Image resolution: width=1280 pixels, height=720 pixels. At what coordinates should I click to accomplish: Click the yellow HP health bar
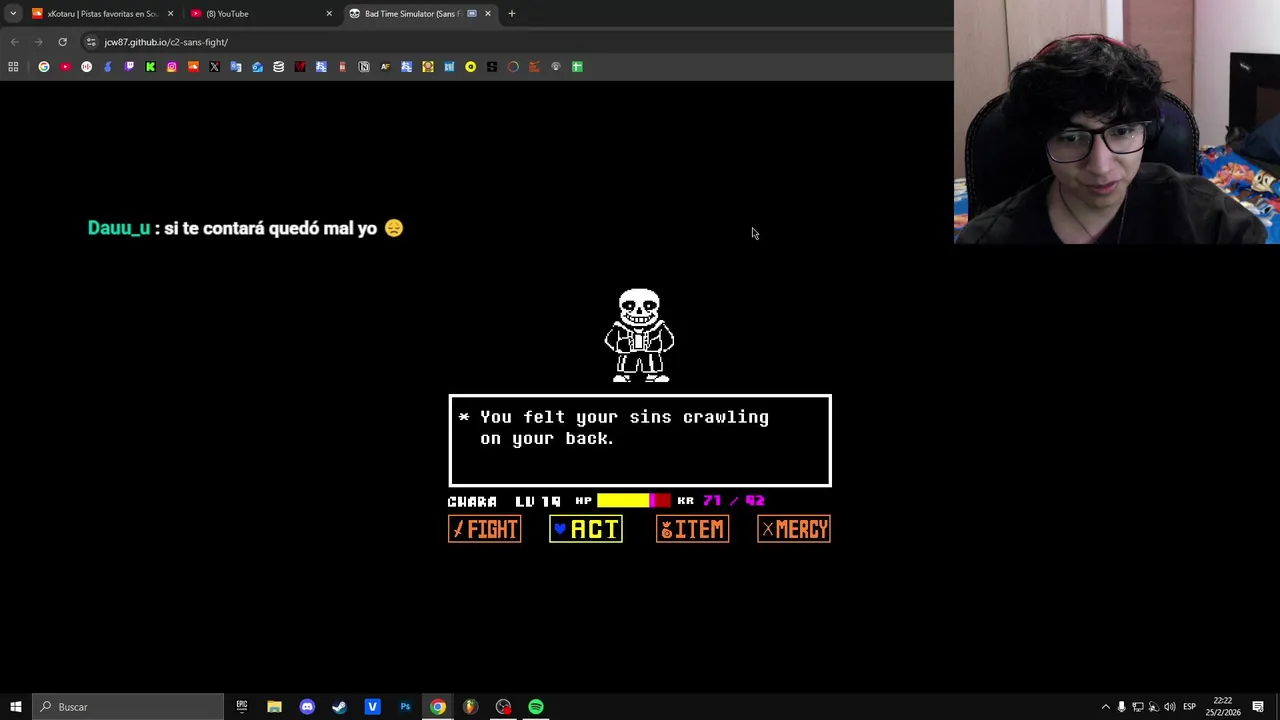pyautogui.click(x=634, y=500)
